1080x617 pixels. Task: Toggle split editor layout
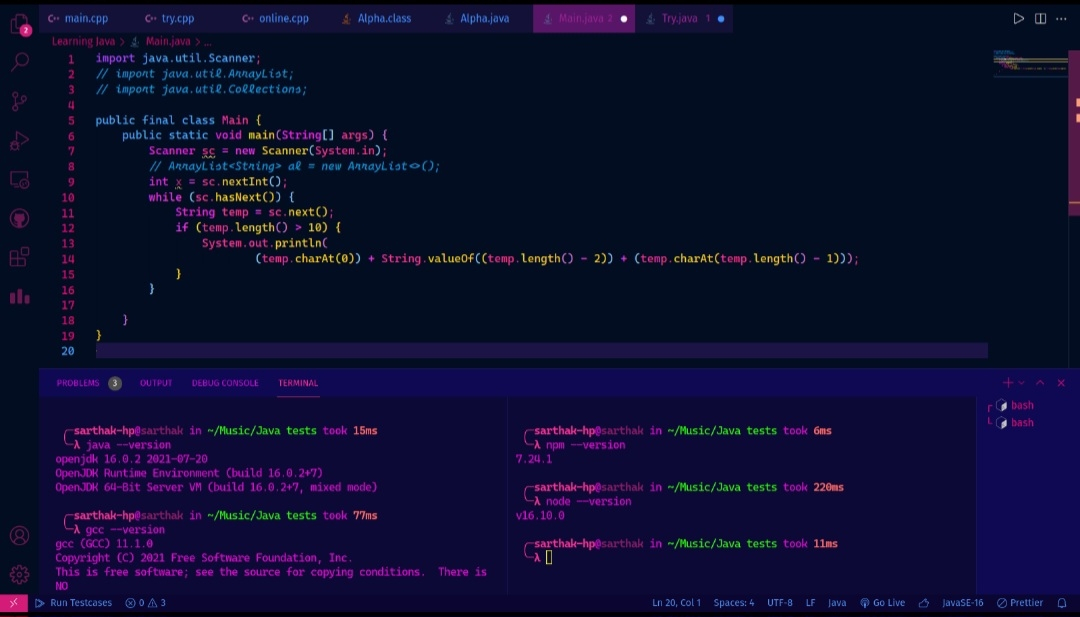pyautogui.click(x=1040, y=18)
